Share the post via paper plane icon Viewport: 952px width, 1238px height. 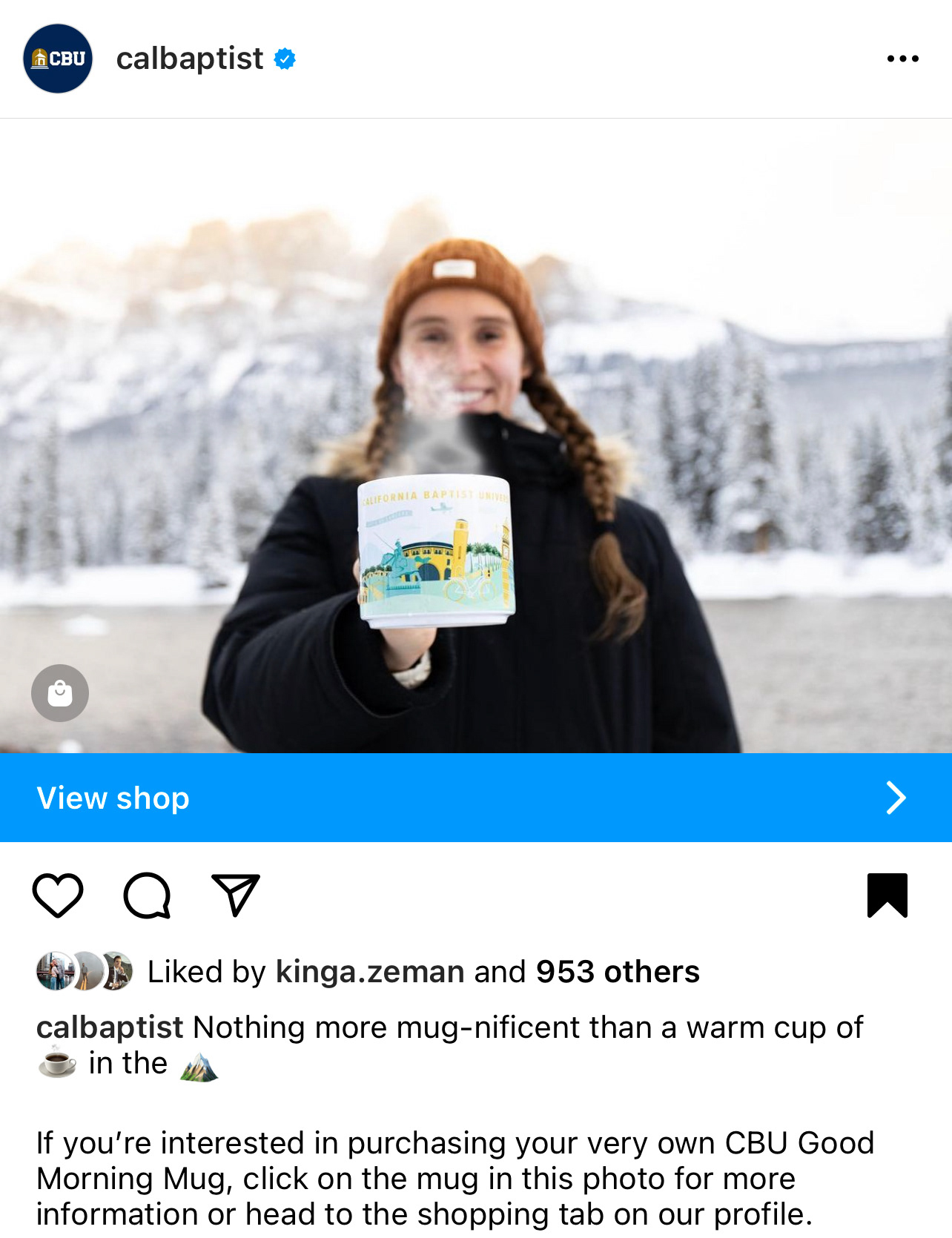point(236,895)
